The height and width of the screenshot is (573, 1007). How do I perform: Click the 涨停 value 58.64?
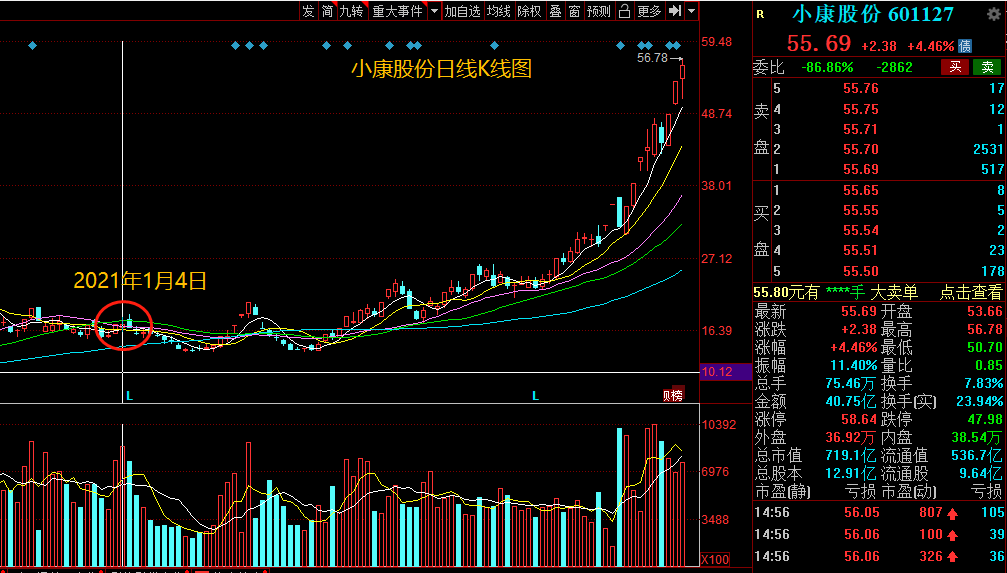click(x=860, y=419)
